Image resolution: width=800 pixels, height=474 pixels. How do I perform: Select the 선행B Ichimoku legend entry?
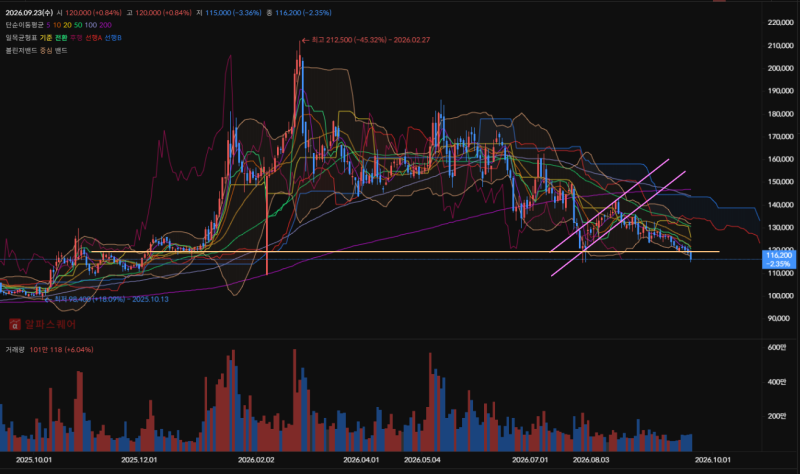point(113,38)
